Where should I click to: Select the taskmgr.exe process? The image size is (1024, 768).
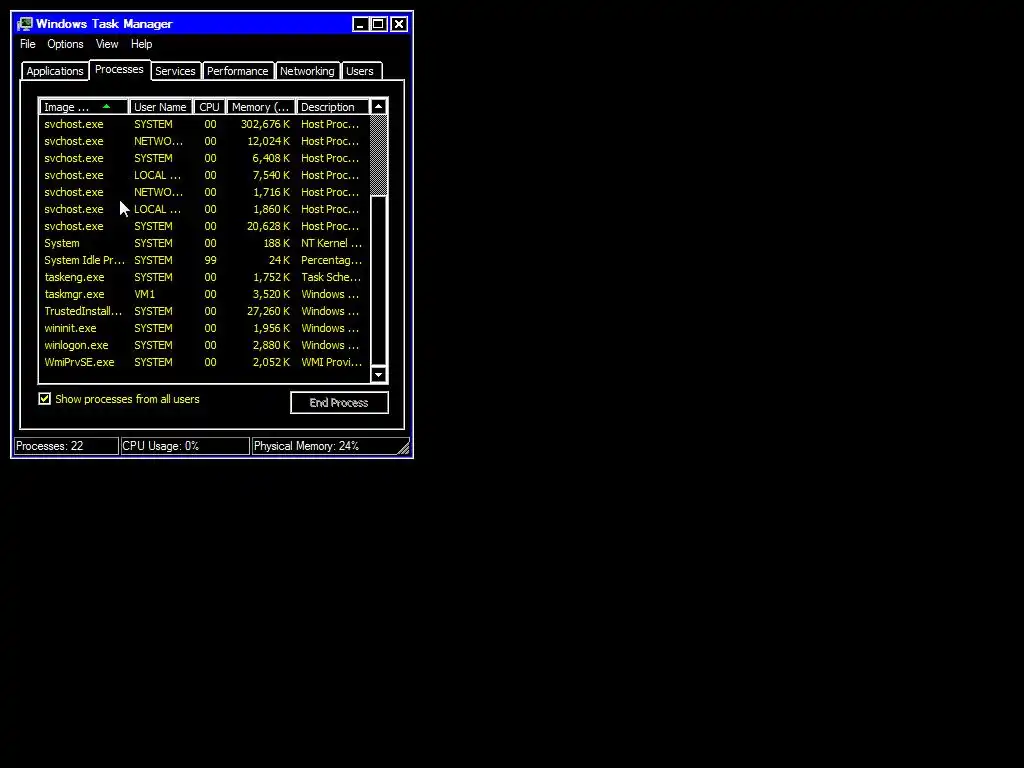(204, 294)
